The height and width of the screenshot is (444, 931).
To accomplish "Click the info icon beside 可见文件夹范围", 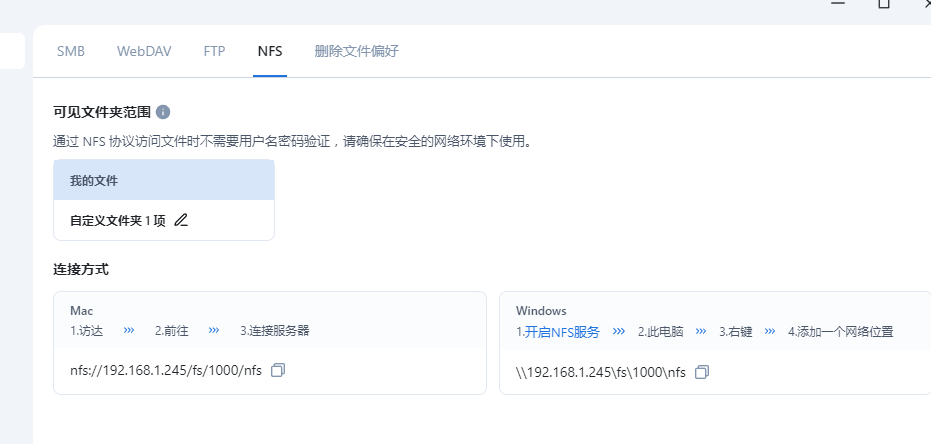I will pos(163,112).
